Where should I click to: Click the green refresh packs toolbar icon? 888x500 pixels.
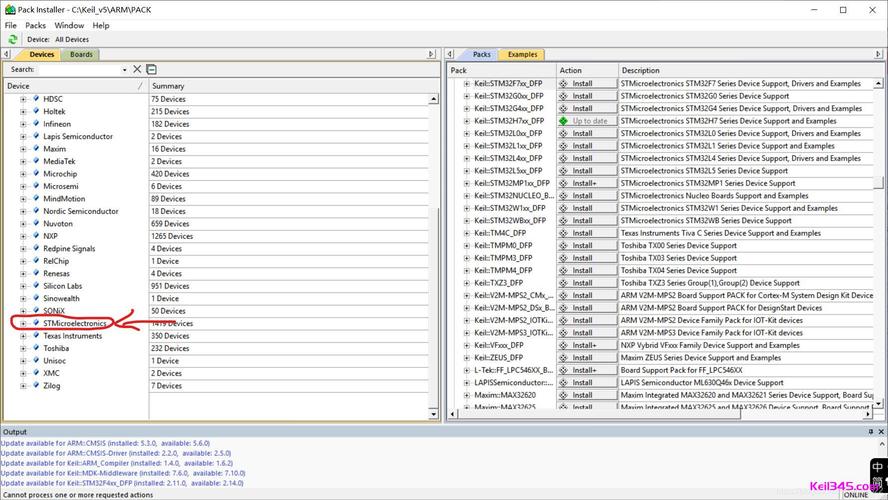[12, 40]
